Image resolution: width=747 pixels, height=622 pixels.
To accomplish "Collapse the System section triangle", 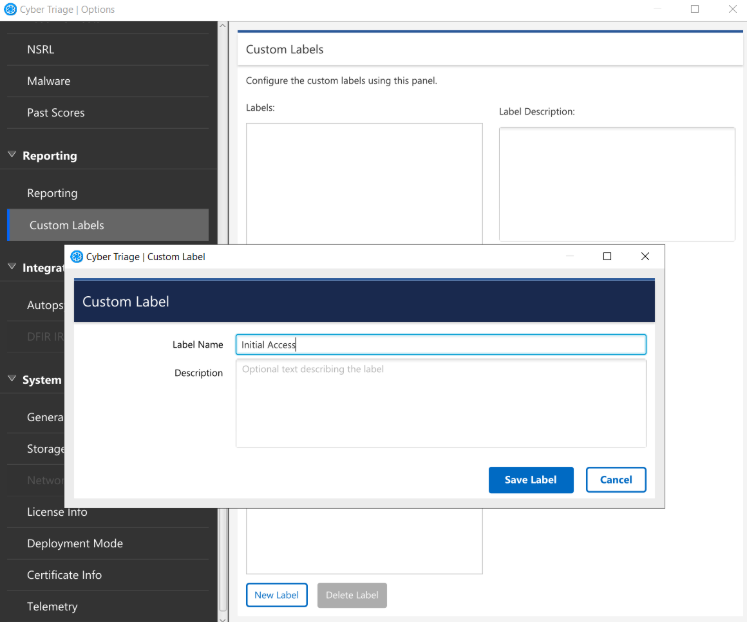I will [x=12, y=380].
